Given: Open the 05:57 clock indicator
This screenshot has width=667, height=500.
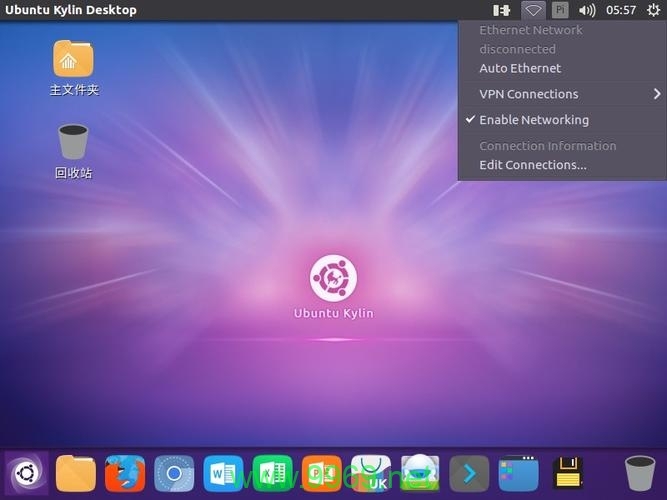Looking at the screenshot, I should [x=621, y=10].
